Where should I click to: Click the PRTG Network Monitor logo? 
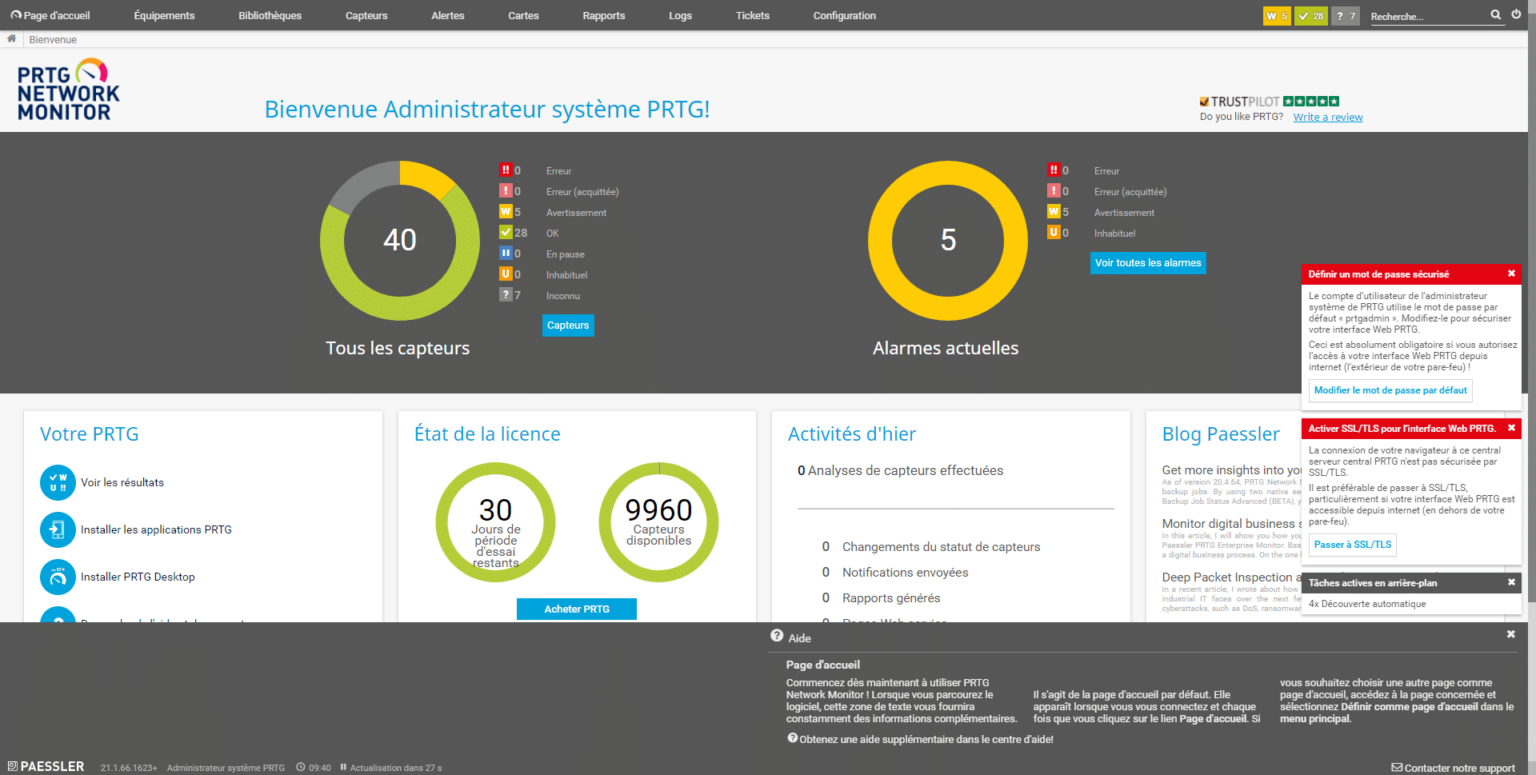(68, 90)
